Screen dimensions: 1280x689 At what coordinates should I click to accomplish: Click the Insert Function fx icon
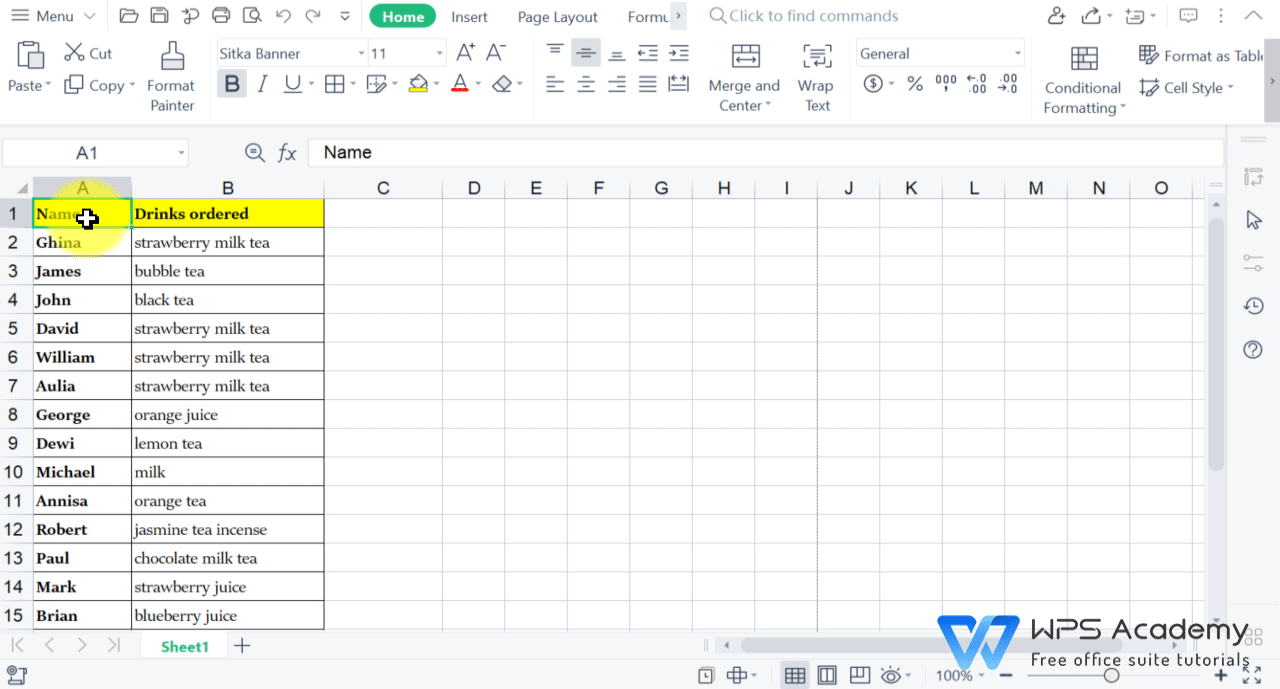[x=288, y=152]
